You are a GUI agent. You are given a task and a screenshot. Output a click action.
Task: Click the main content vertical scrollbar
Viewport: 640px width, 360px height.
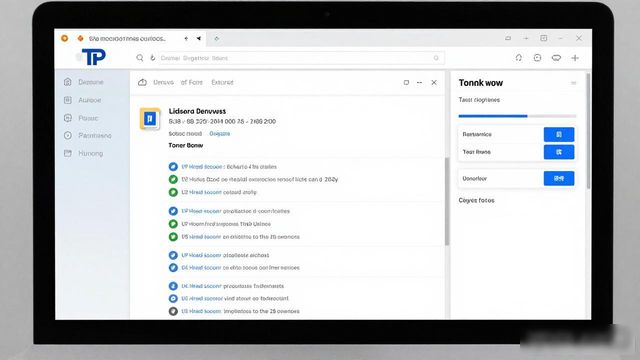(x=447, y=202)
